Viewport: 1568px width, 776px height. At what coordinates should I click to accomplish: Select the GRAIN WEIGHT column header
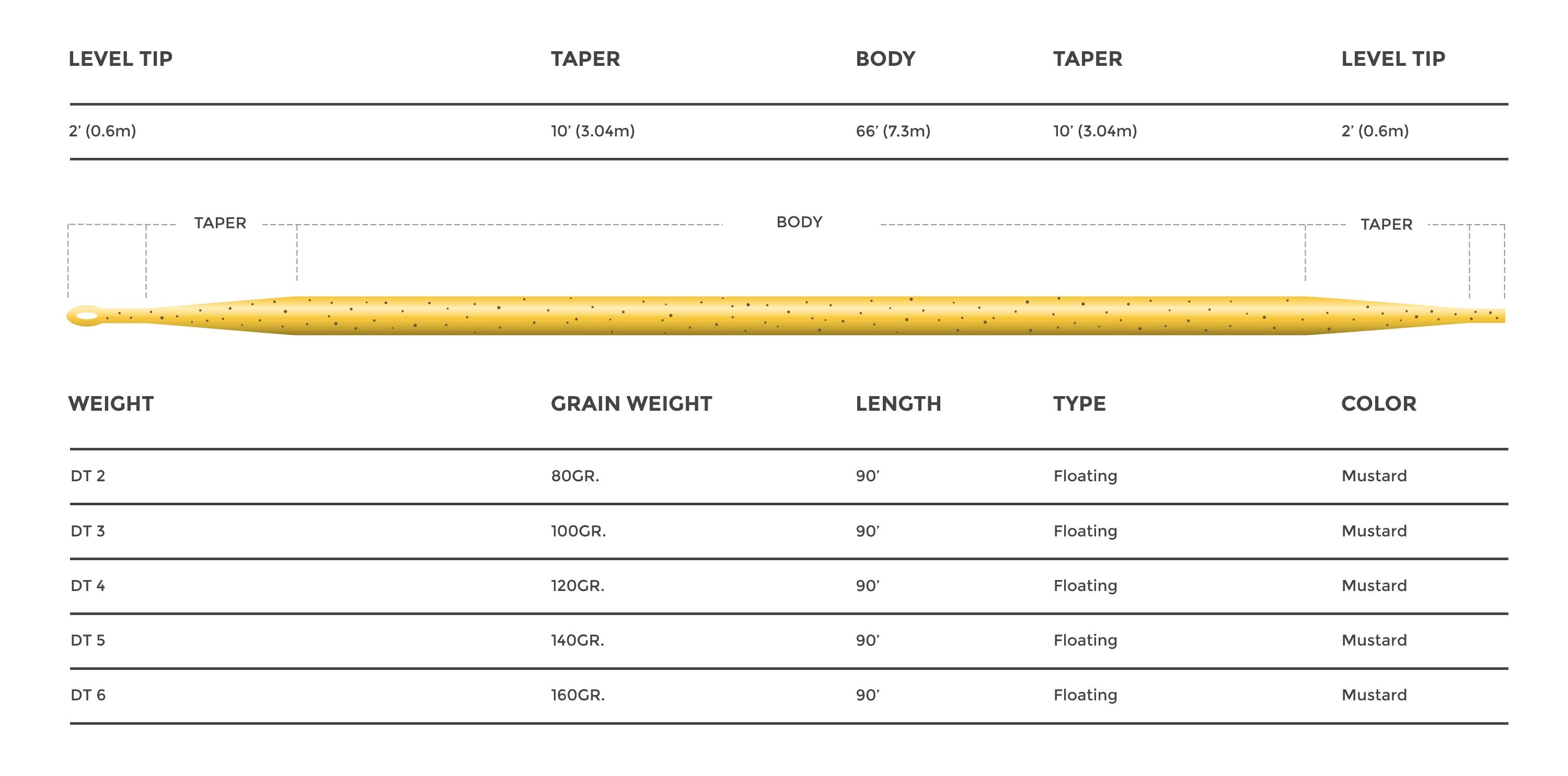coord(631,403)
